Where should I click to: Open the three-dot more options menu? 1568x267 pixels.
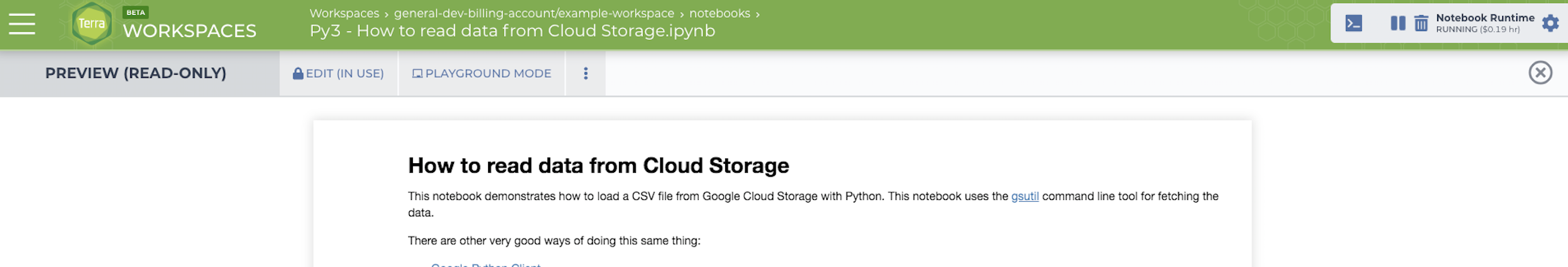(585, 73)
